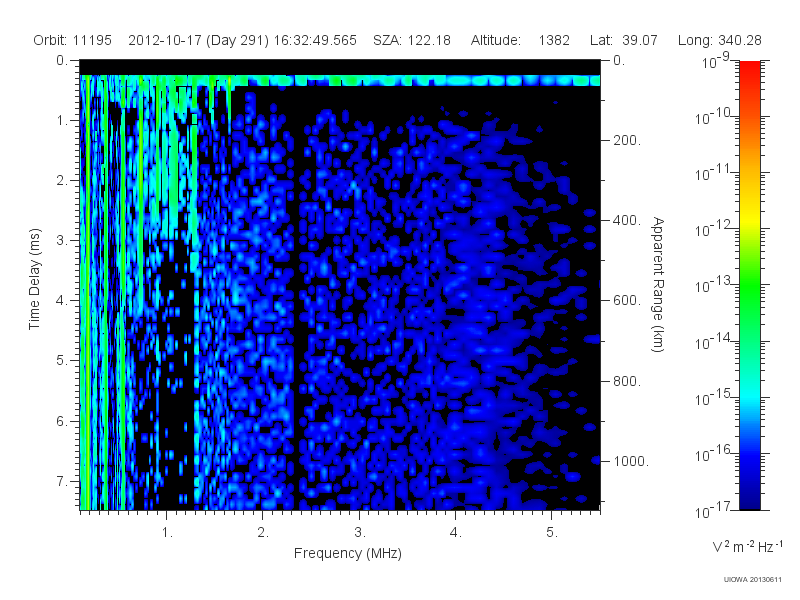Viewport: 800px width, 600px height.
Task: Click the UIOWA 20130611 watermark text
Action: pos(753,579)
